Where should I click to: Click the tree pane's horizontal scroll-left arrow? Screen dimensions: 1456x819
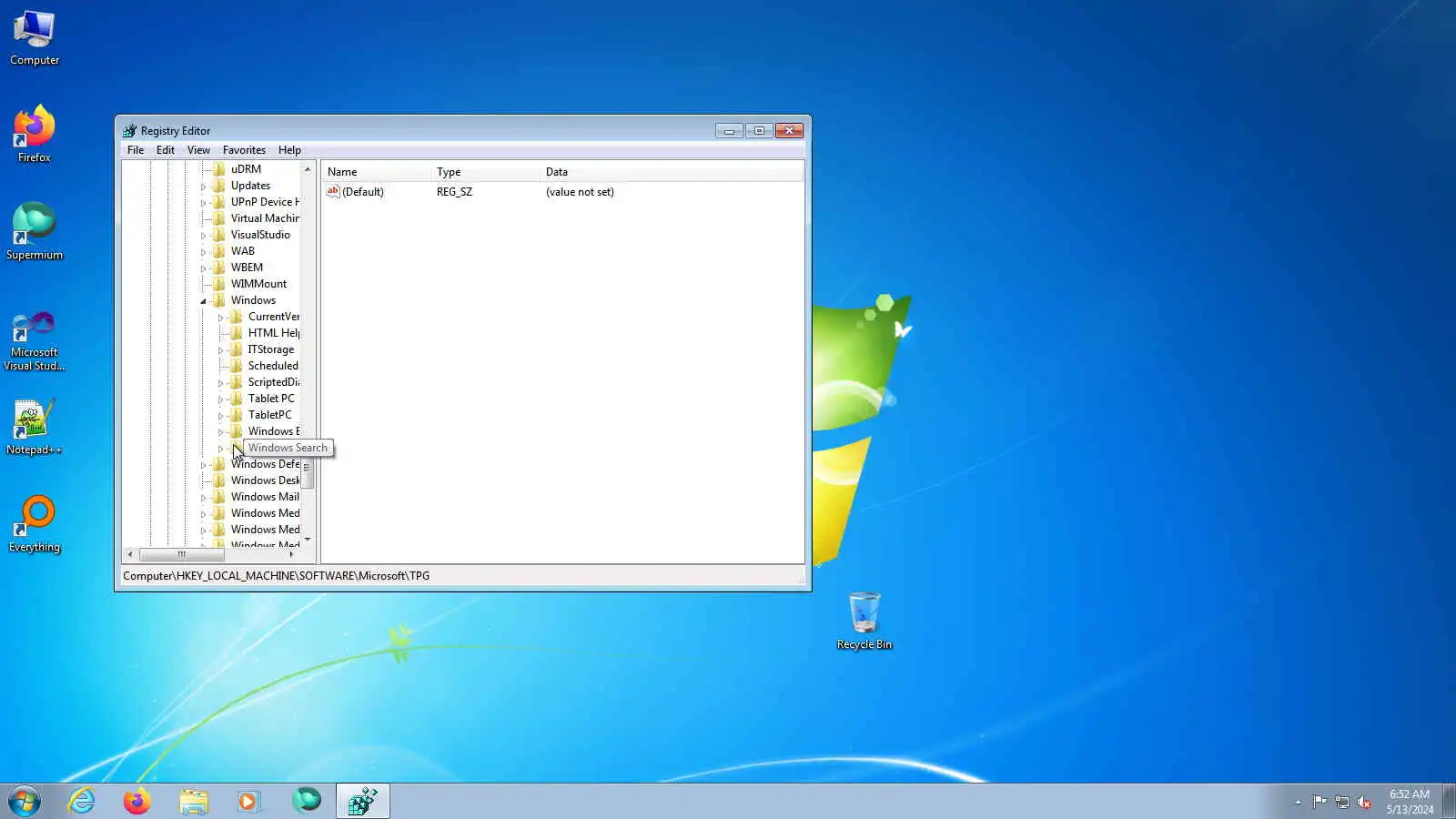[x=130, y=554]
